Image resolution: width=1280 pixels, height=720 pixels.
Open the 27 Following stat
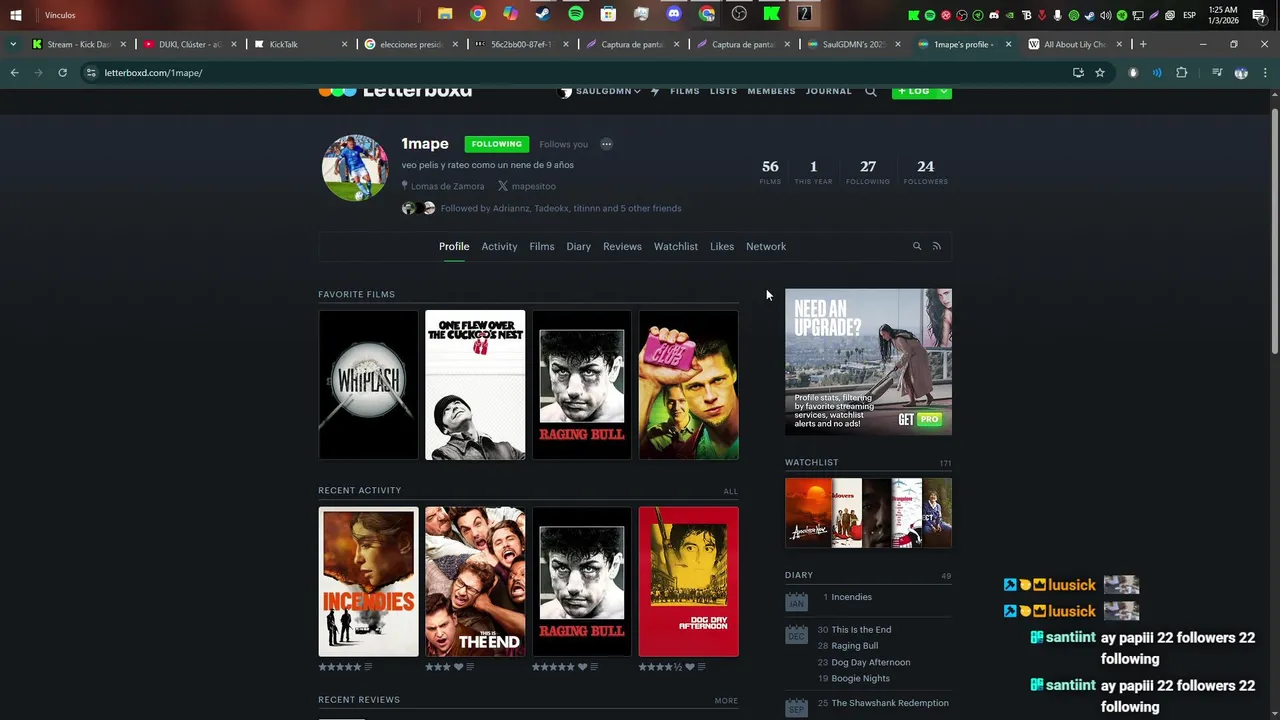click(868, 171)
